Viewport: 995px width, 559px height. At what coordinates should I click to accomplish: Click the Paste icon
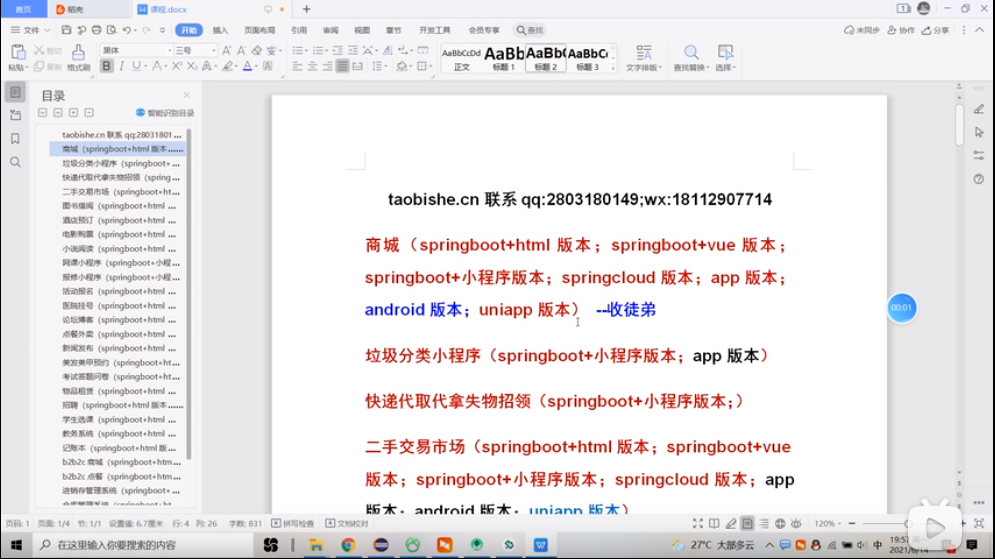[x=18, y=53]
